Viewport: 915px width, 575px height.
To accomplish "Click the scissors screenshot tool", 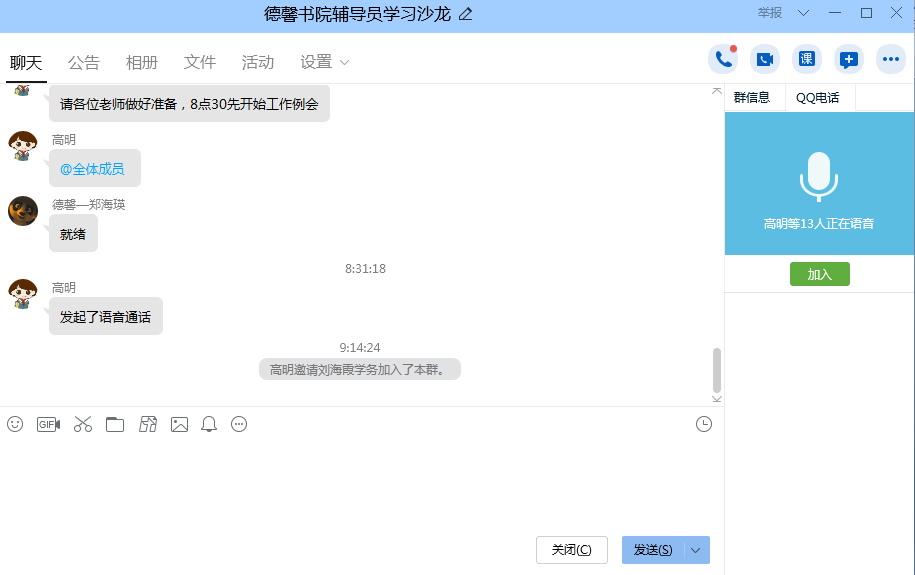I will [x=83, y=424].
